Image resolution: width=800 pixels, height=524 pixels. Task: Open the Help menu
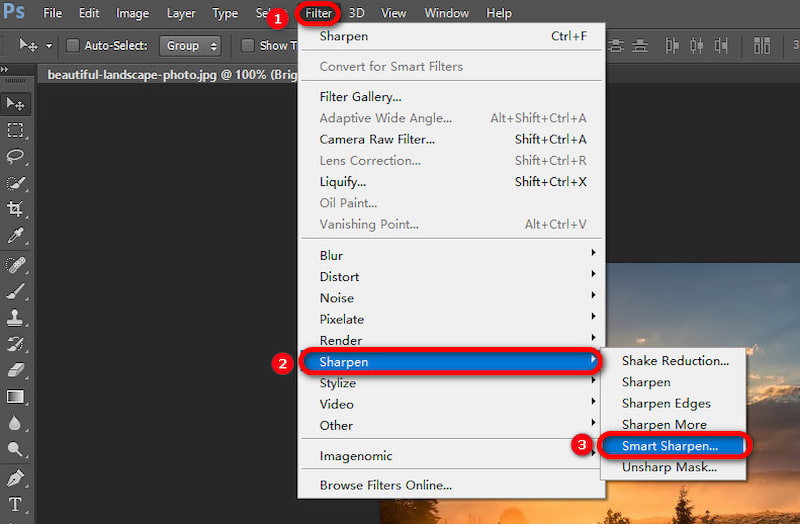(499, 13)
